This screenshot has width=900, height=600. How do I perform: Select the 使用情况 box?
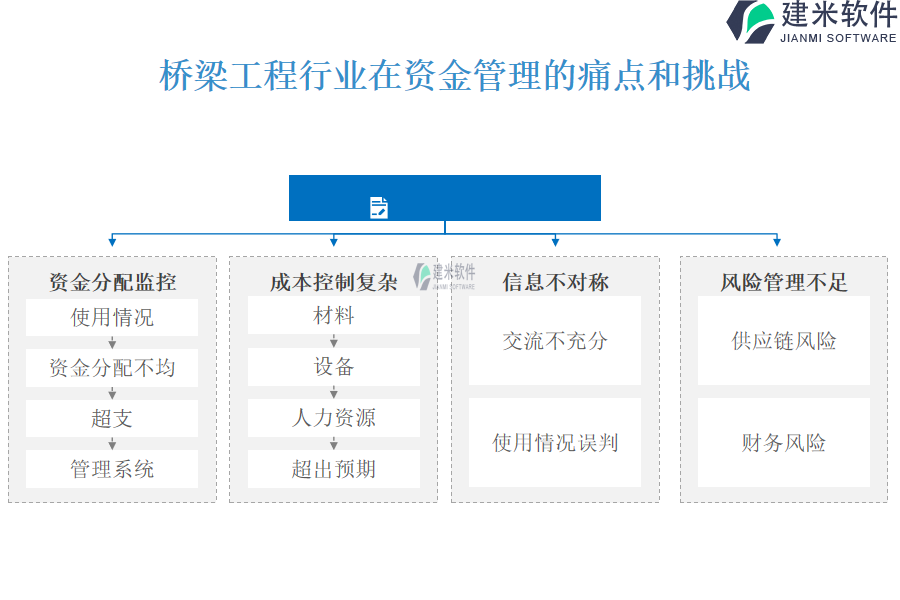coord(112,317)
